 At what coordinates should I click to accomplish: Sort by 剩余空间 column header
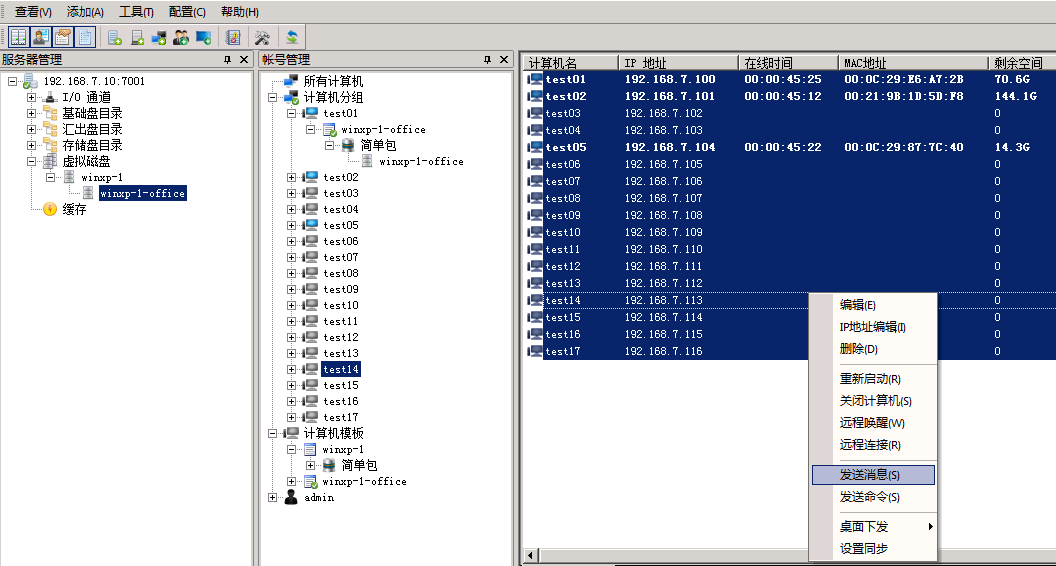pos(1022,63)
